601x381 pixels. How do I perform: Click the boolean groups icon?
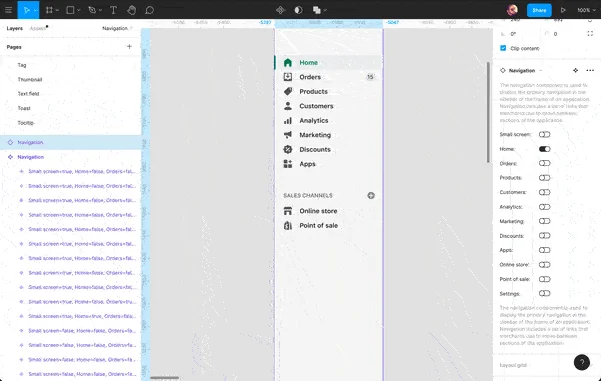(x=317, y=10)
